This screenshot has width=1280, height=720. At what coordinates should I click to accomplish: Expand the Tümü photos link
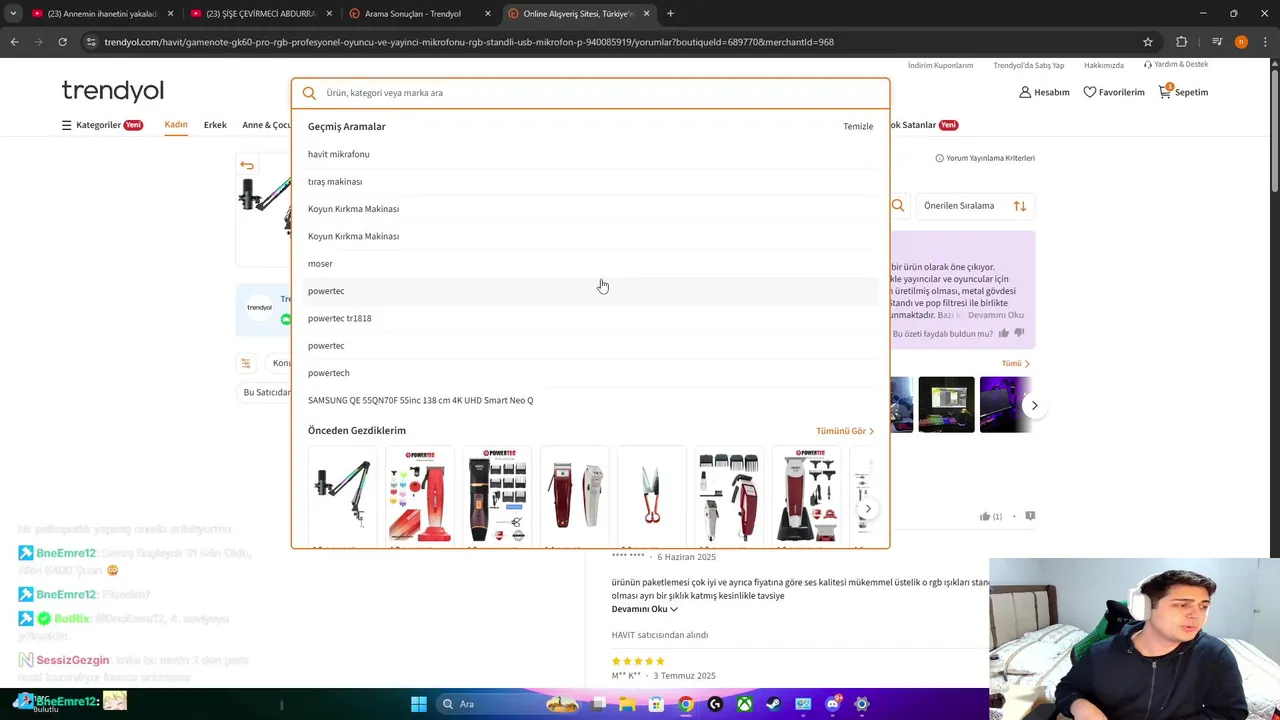click(x=1016, y=364)
